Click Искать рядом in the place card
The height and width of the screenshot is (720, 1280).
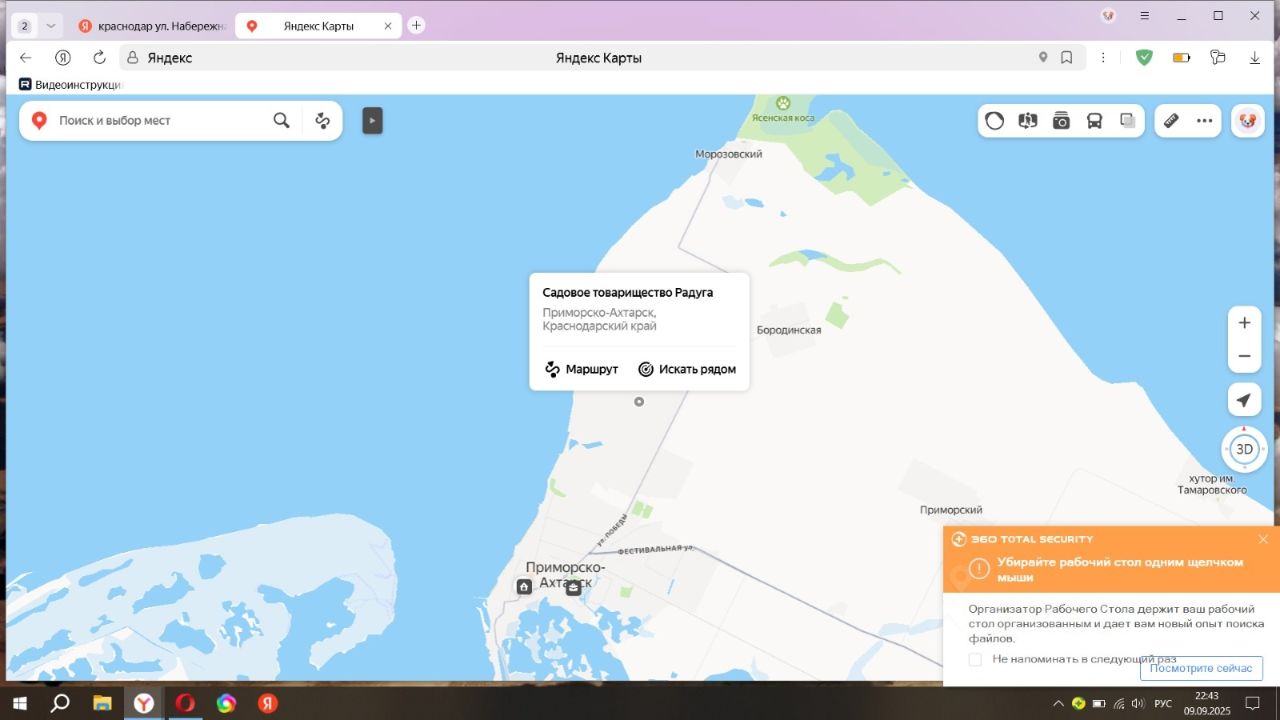[687, 369]
